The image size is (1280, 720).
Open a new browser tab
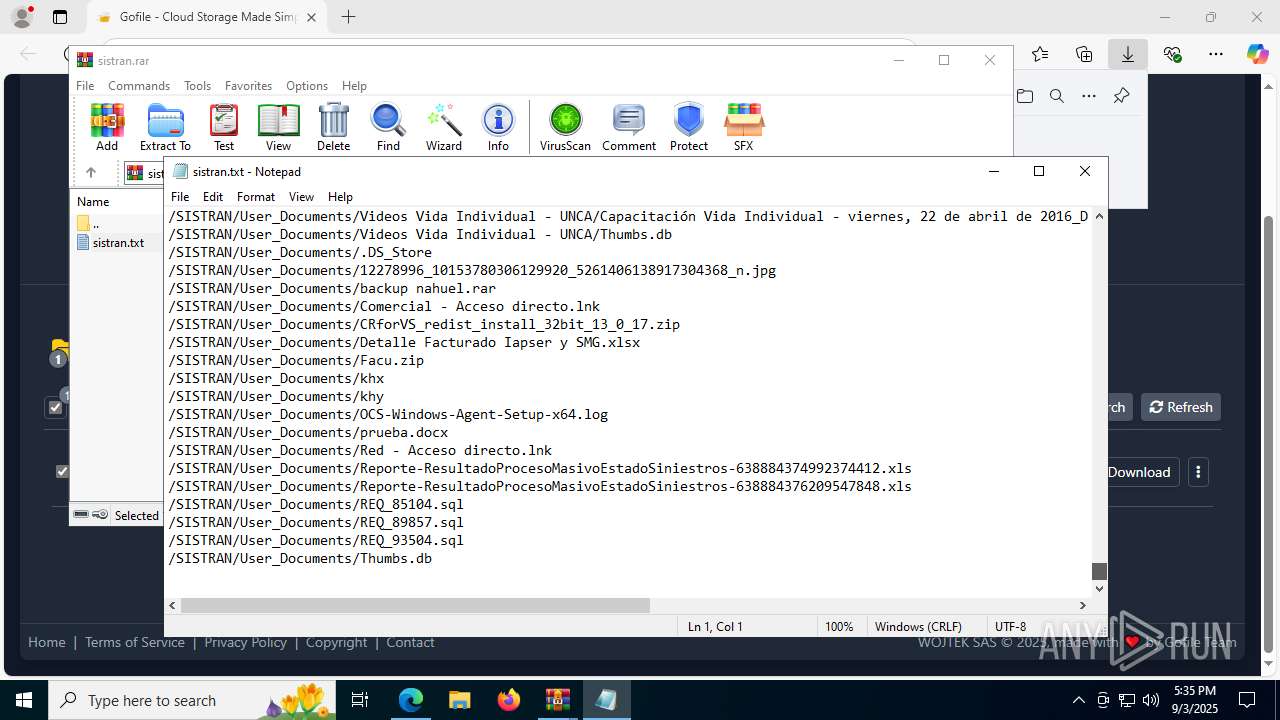348,17
